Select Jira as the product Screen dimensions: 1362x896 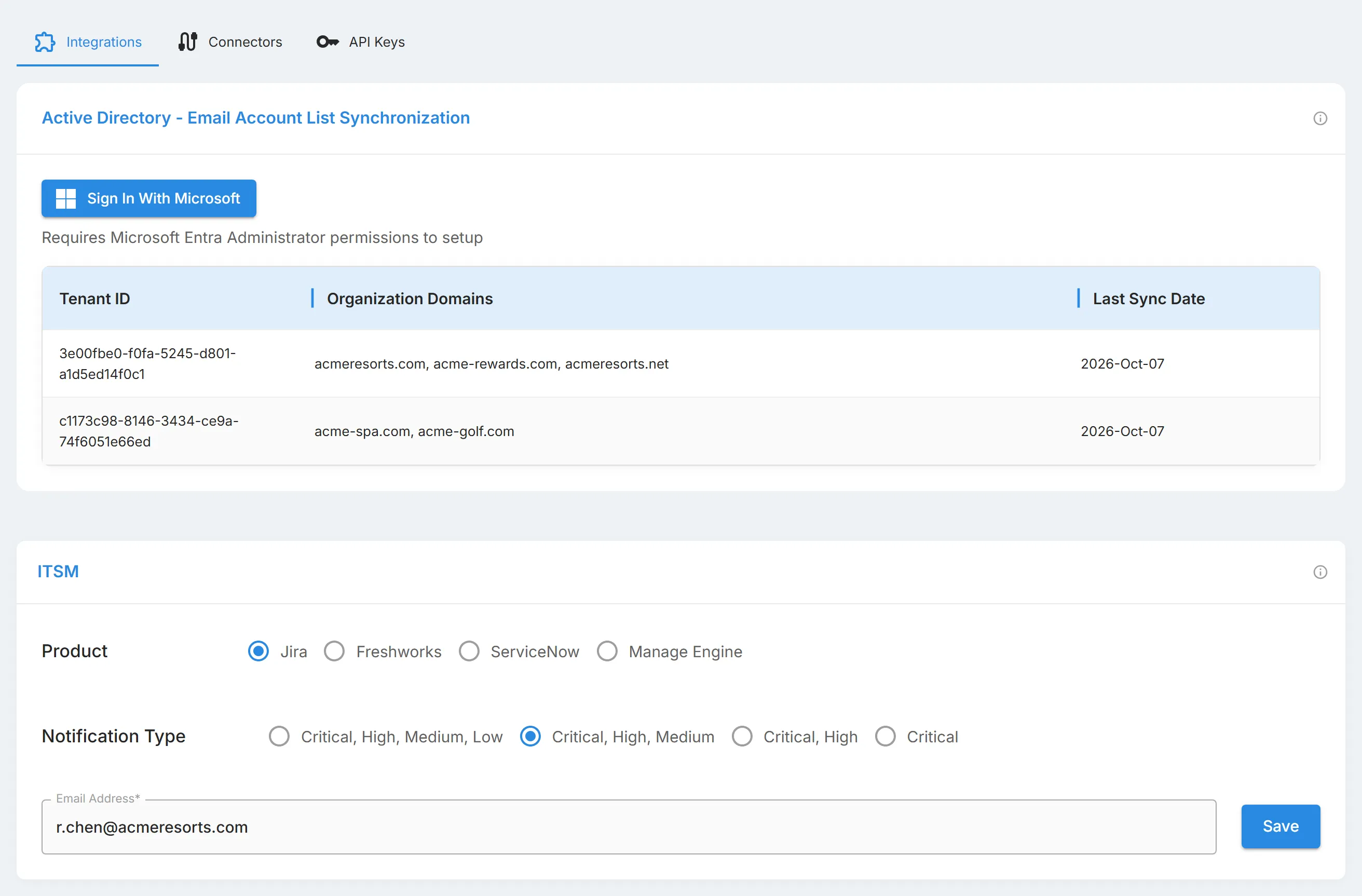[258, 651]
